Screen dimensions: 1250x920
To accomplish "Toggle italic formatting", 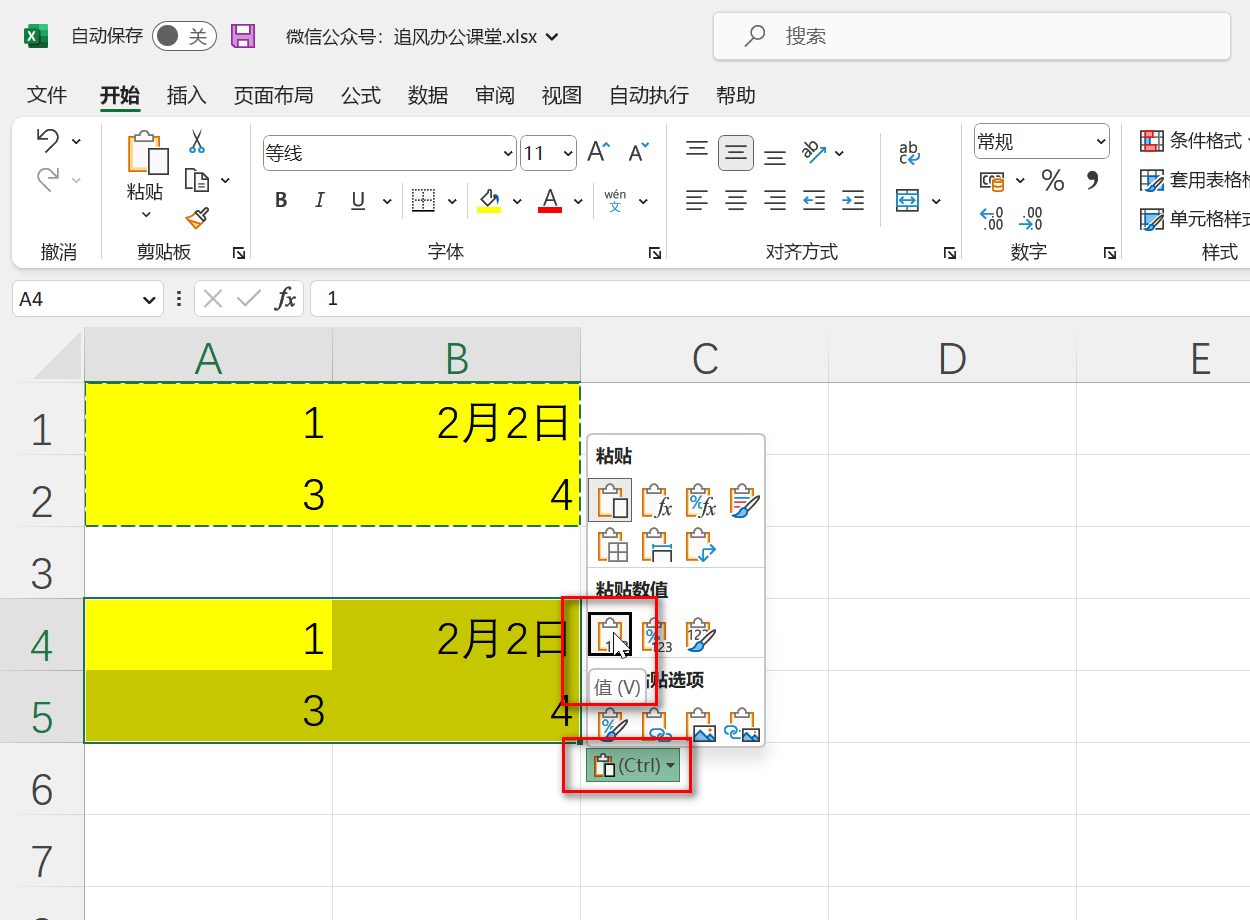I will click(319, 199).
